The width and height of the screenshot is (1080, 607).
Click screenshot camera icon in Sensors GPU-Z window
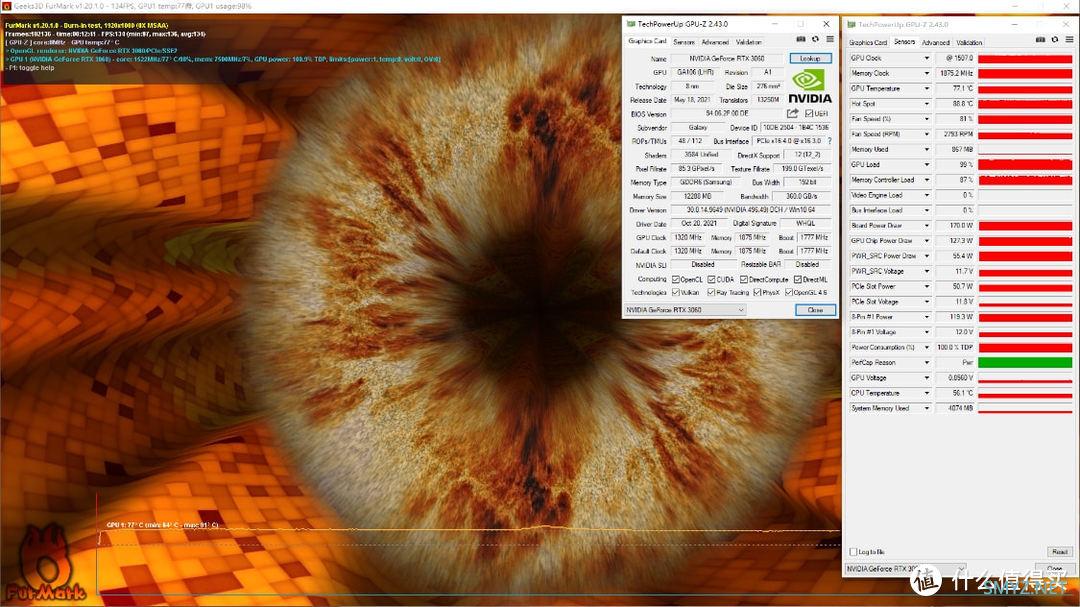pyautogui.click(x=1040, y=40)
